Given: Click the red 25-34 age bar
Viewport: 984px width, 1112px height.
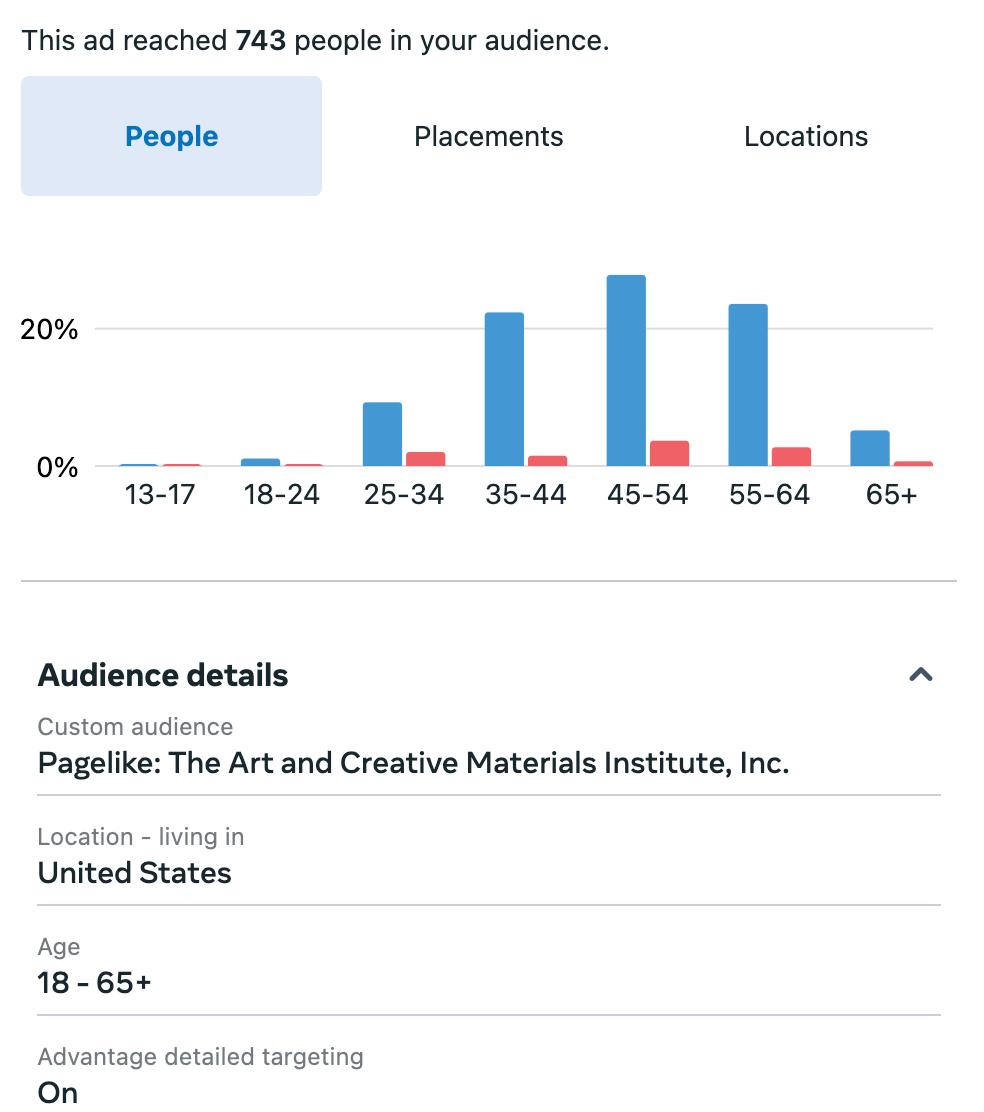Looking at the screenshot, I should click(425, 459).
